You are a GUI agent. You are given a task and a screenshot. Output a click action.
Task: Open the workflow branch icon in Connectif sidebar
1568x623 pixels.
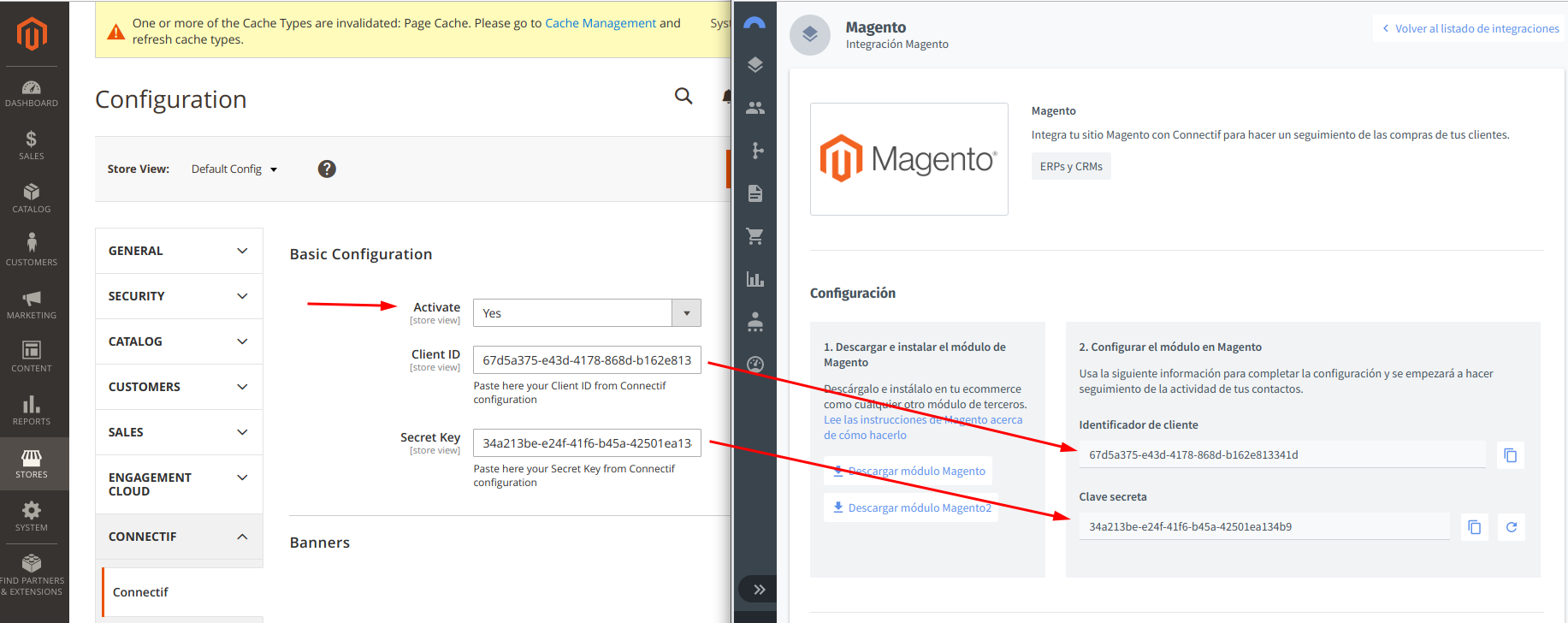coord(754,151)
